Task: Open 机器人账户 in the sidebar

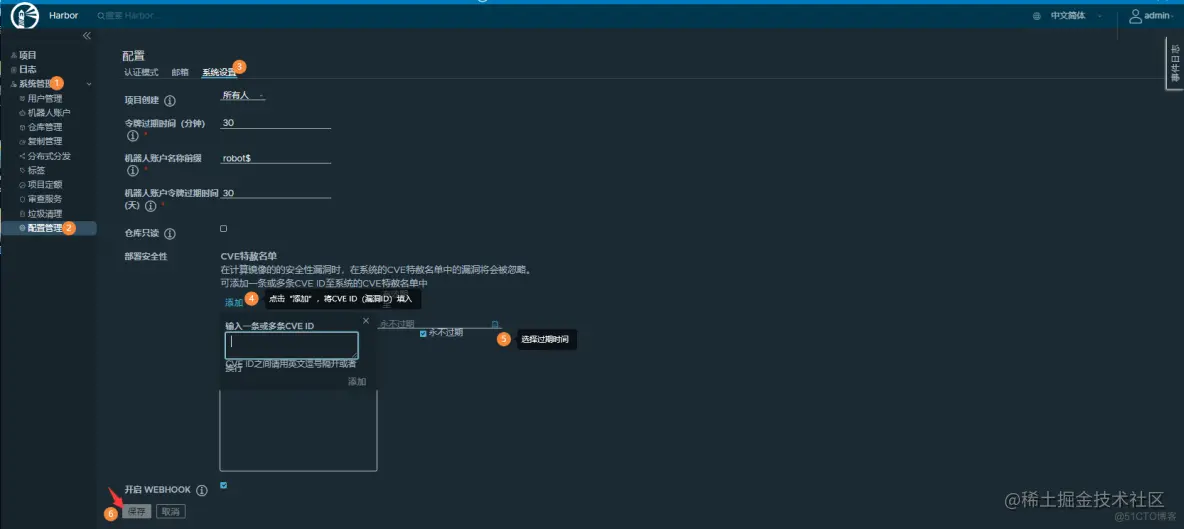Action: pos(49,112)
